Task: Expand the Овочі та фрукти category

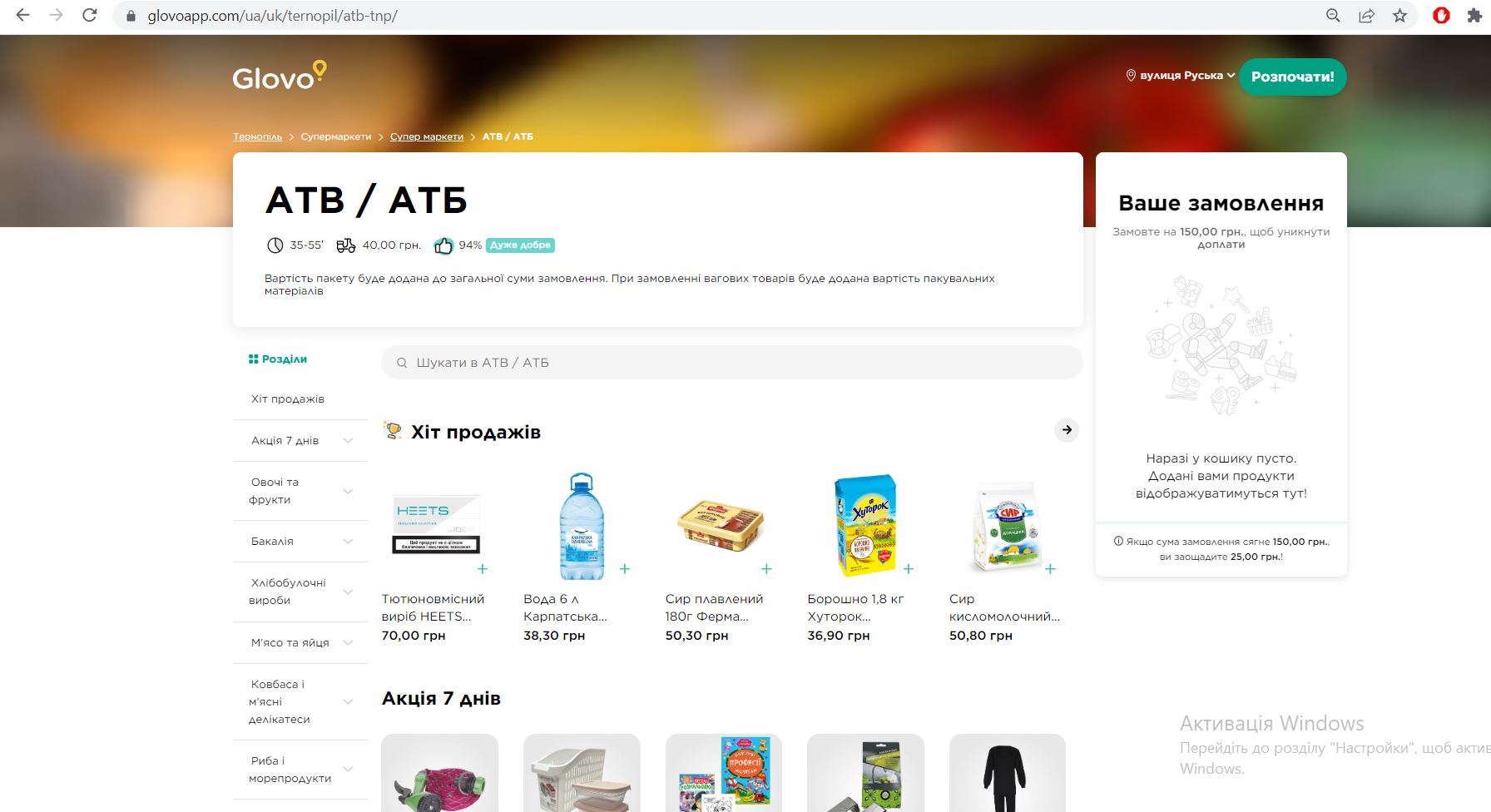Action: 301,491
